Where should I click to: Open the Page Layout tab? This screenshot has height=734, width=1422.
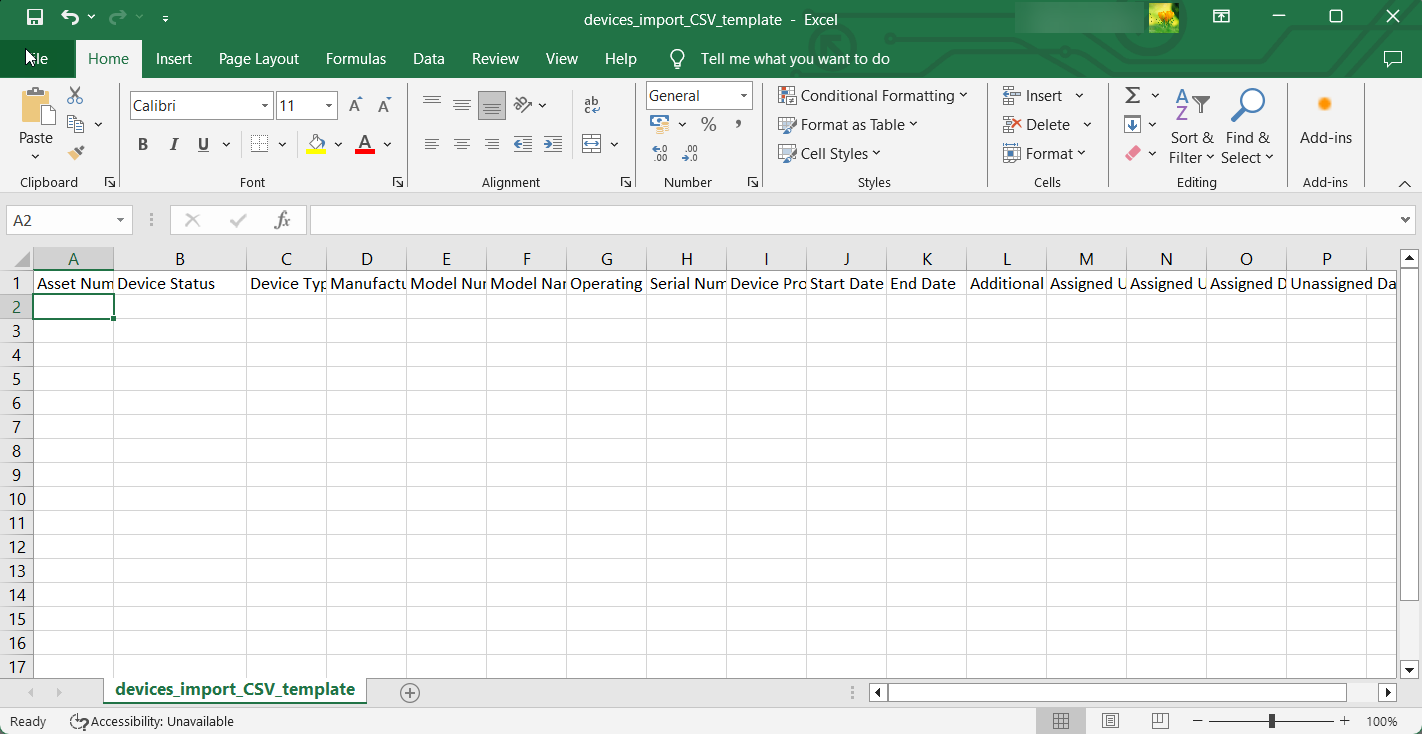coord(259,59)
